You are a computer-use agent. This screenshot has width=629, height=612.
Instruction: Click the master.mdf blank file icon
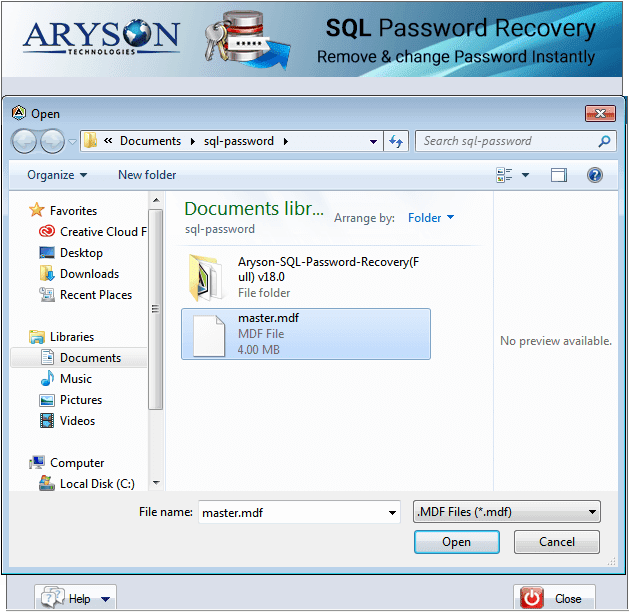click(x=209, y=336)
